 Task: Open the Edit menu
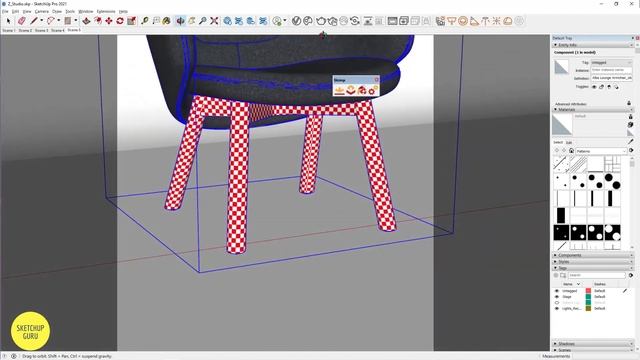(x=15, y=11)
